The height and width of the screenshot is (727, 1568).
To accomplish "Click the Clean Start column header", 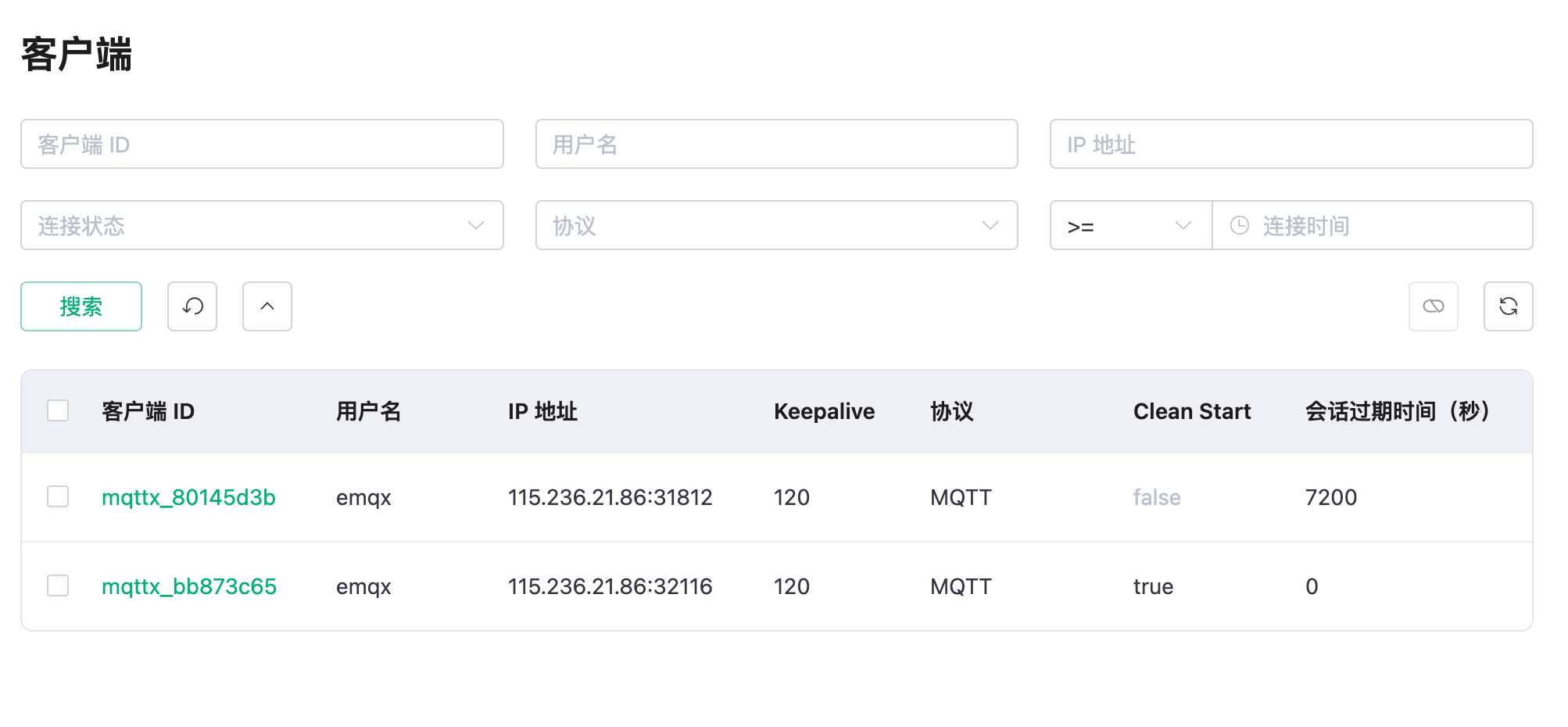I will (x=1191, y=411).
